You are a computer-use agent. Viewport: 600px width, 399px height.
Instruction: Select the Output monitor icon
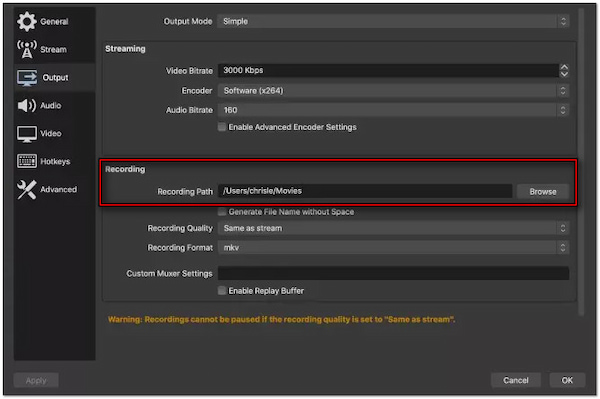27,78
